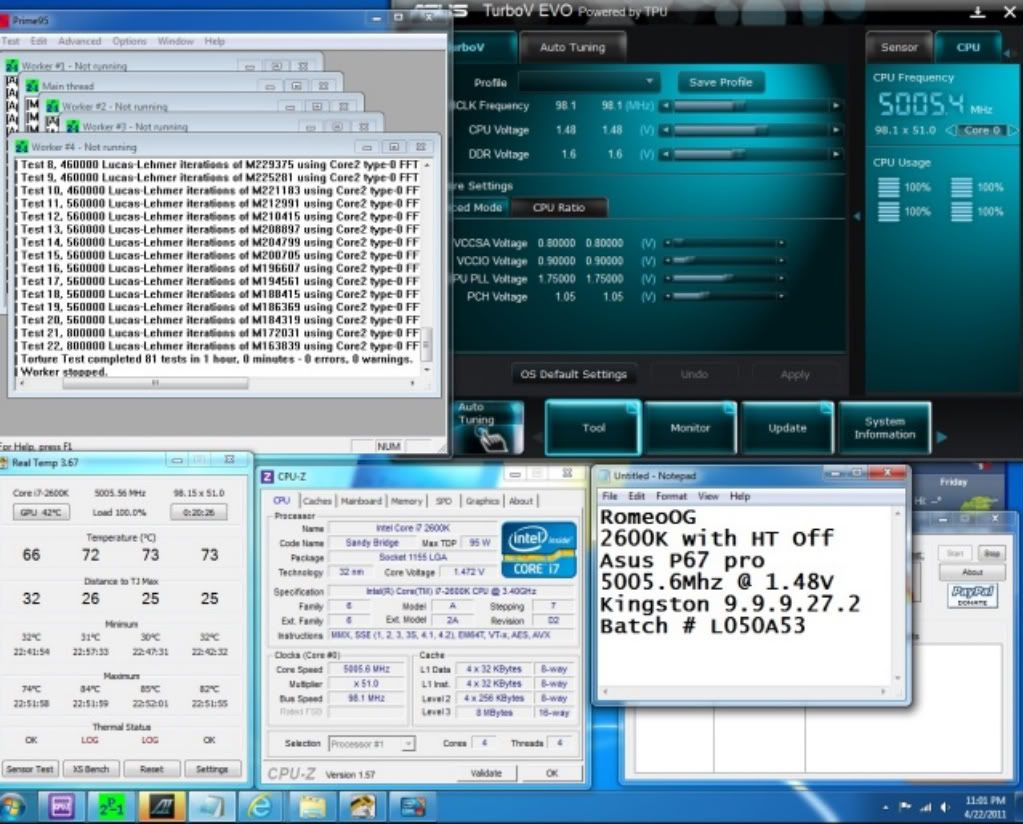Click the Worker #2 window icon in Prime95
Image resolution: width=1023 pixels, height=824 pixels.
click(53, 106)
